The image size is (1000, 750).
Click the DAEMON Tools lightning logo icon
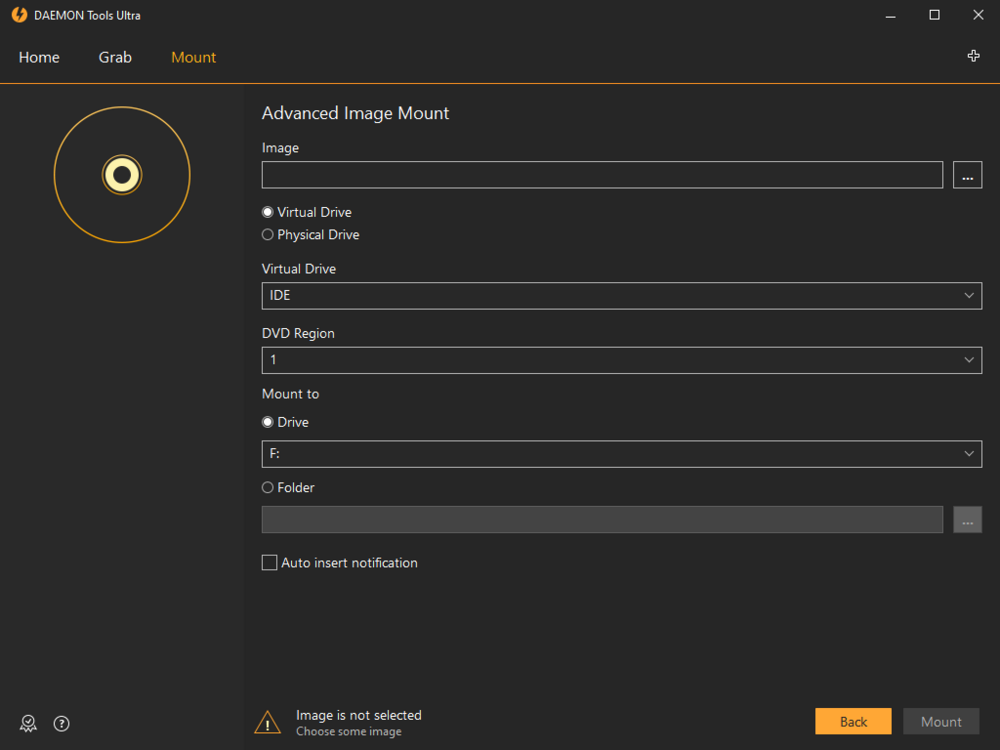[x=19, y=15]
